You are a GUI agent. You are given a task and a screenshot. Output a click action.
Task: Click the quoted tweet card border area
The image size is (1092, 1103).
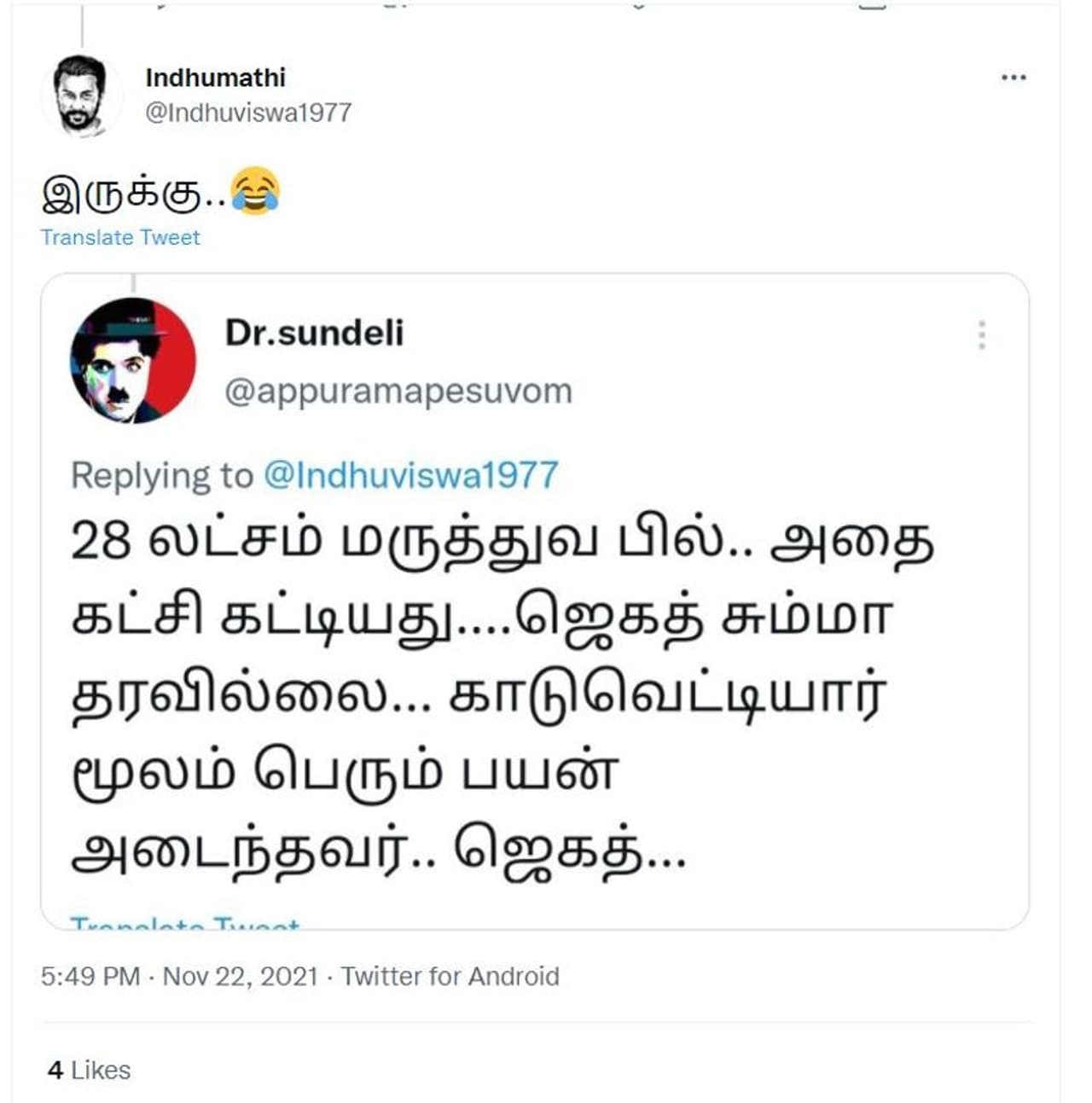click(x=535, y=601)
